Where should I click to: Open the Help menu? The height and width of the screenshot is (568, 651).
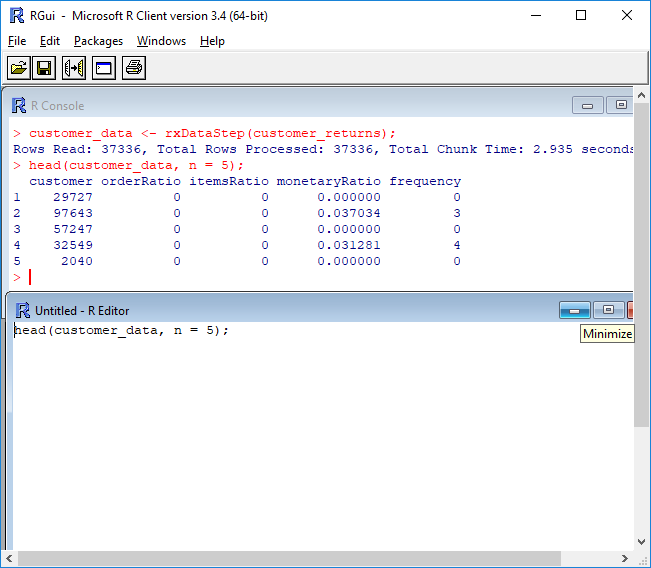(212, 41)
